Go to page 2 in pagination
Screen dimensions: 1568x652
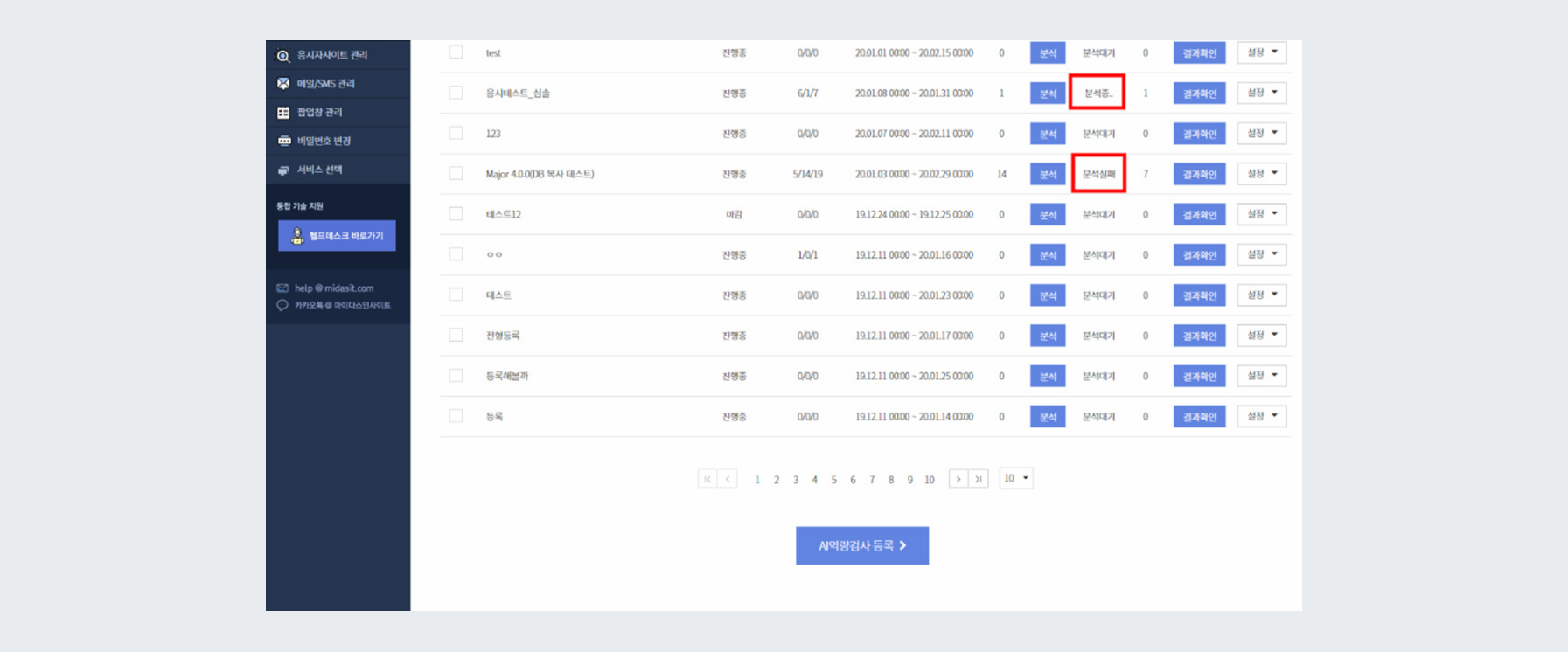[x=777, y=480]
